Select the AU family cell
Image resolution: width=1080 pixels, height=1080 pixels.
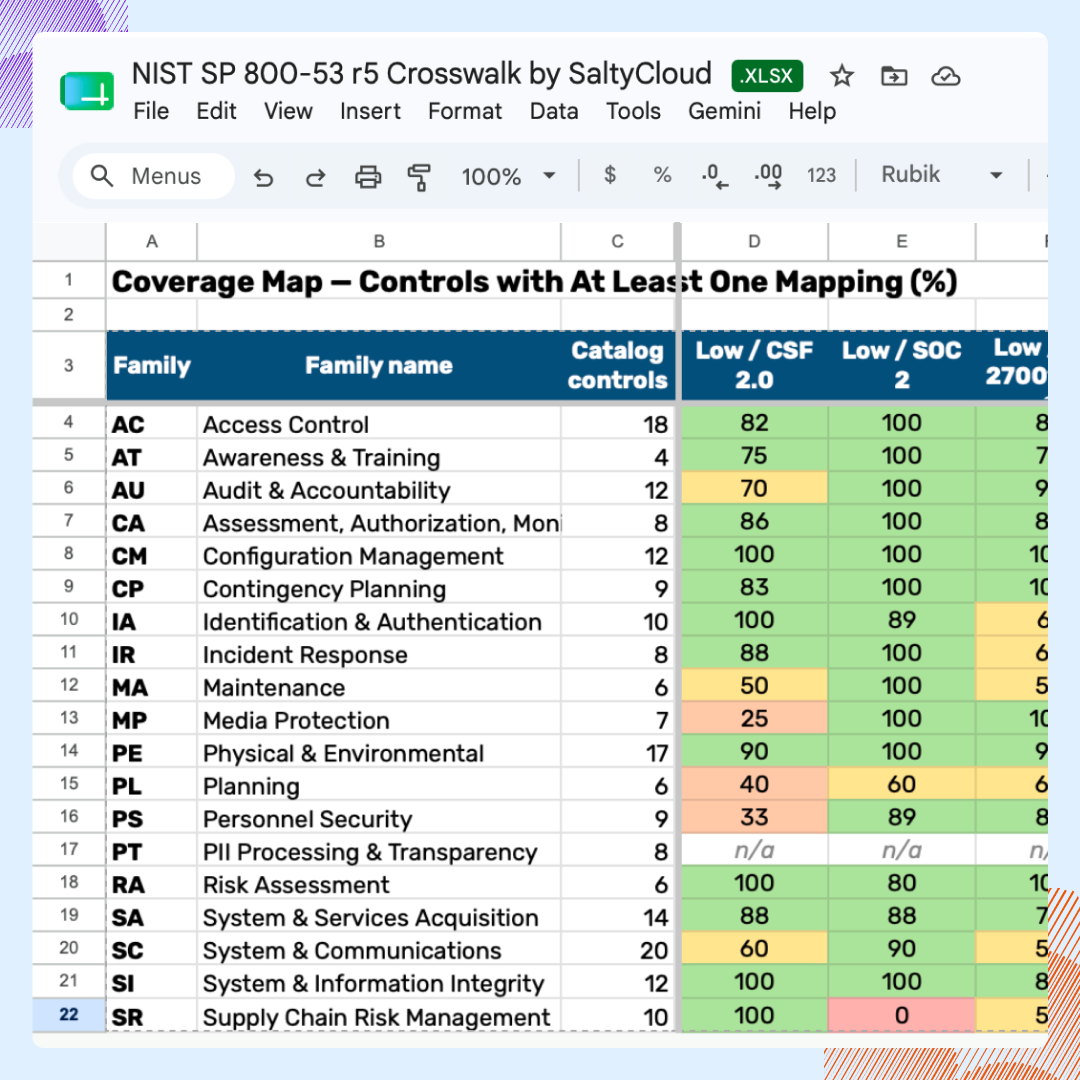152,490
